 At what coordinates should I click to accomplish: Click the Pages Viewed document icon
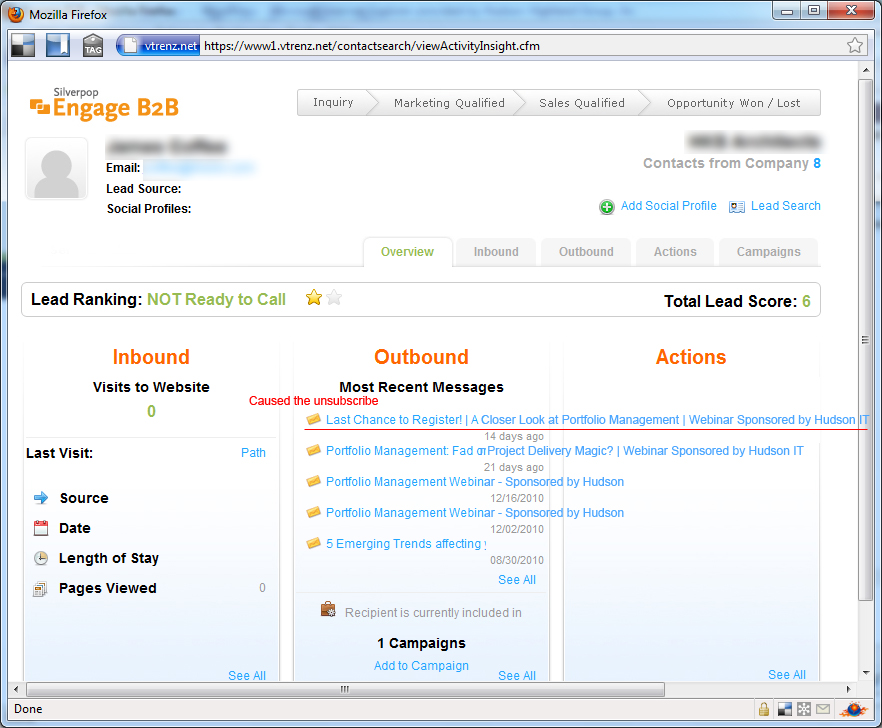[x=40, y=588]
